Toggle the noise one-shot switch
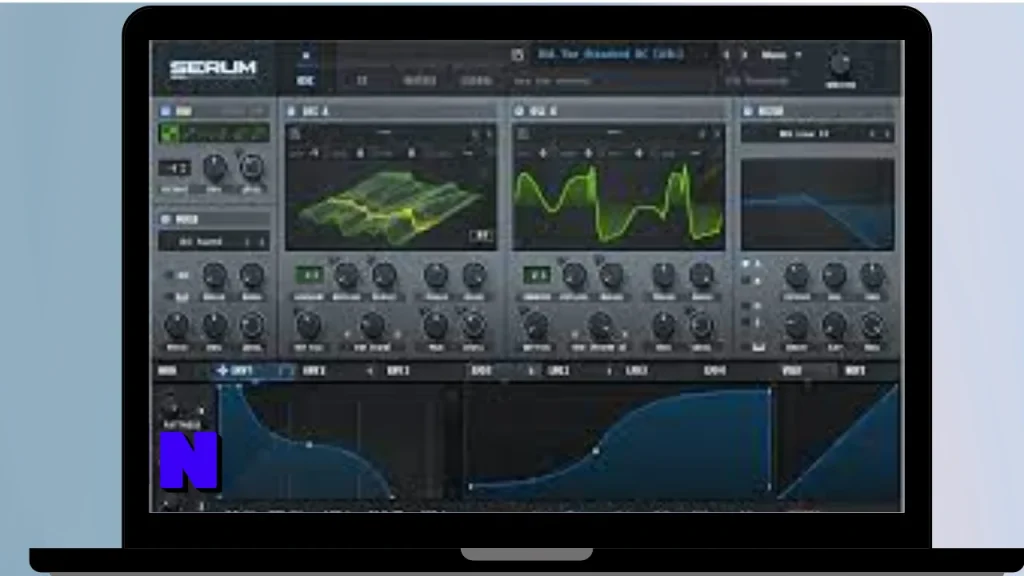This screenshot has width=1024, height=576. tap(170, 276)
